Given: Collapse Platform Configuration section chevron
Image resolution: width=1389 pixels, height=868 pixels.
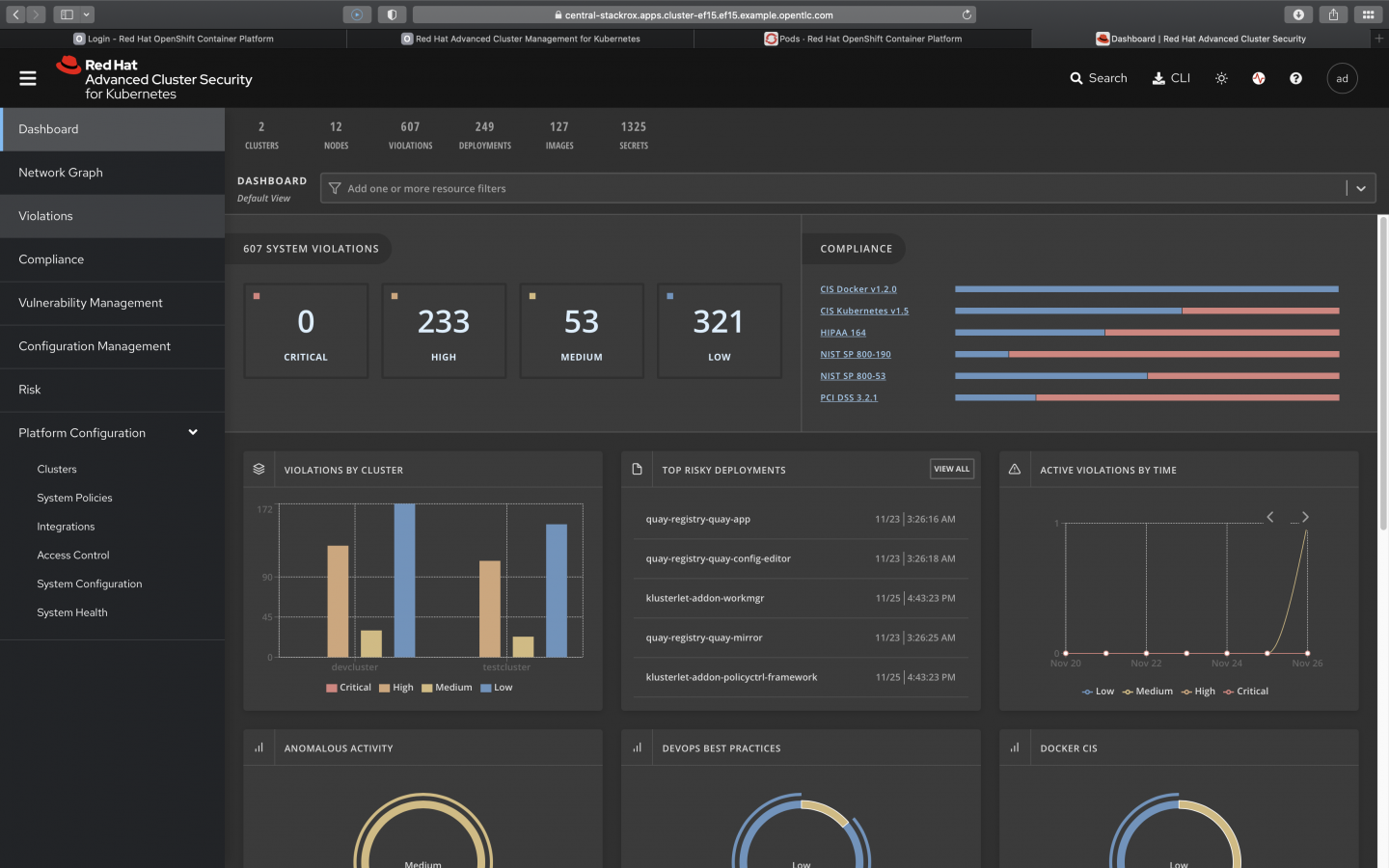Looking at the screenshot, I should point(193,432).
